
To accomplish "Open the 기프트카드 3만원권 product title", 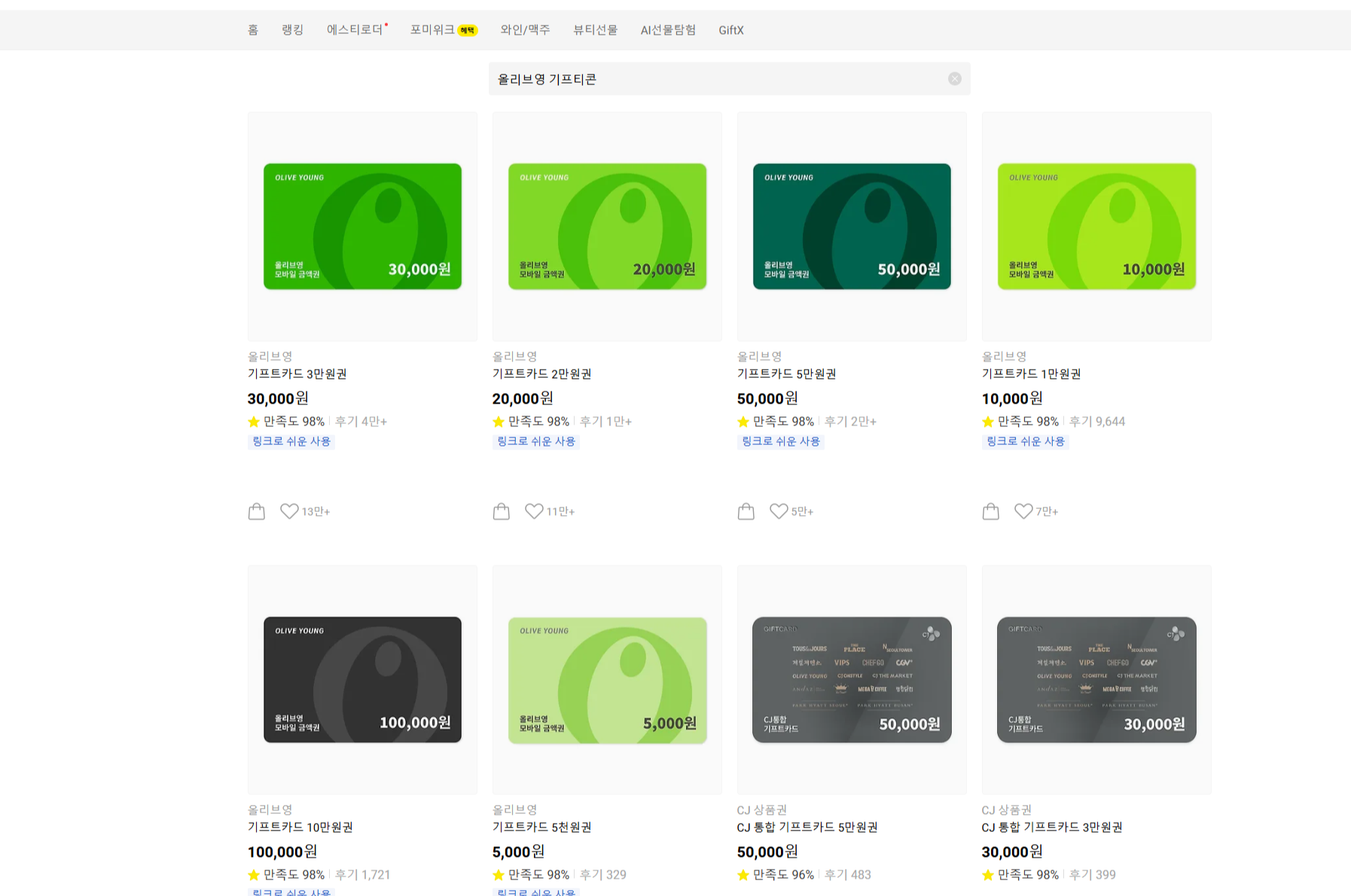I will (x=297, y=374).
